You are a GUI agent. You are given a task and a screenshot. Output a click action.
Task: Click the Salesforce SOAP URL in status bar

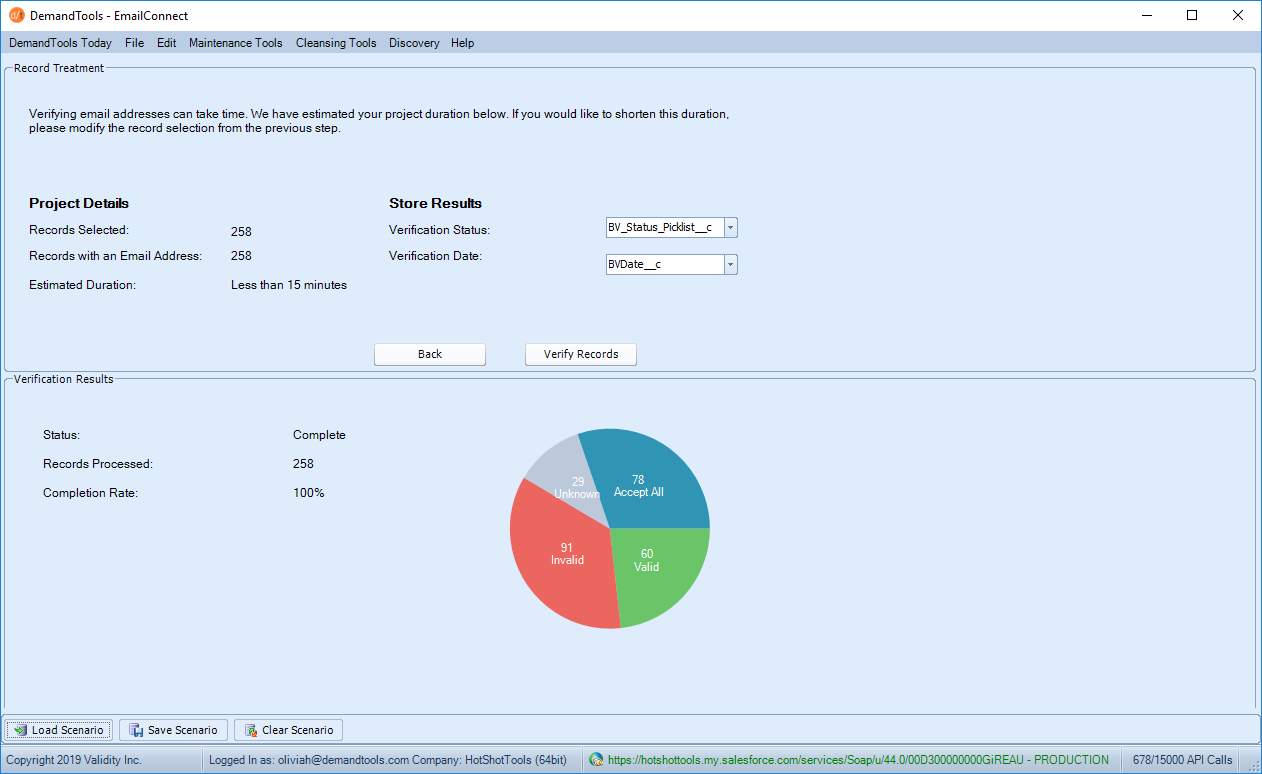tap(857, 760)
